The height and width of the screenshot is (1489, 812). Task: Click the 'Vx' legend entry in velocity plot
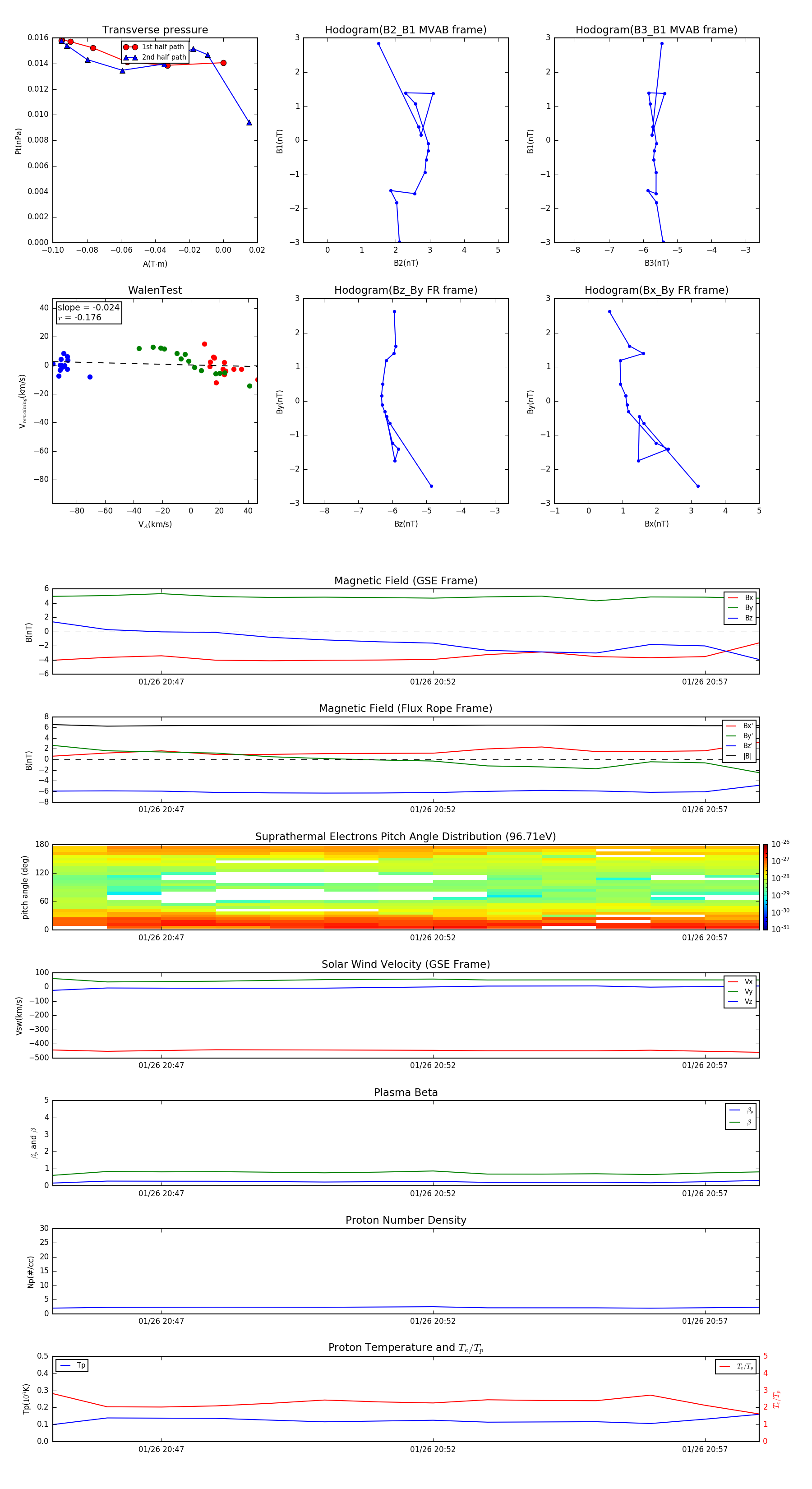click(x=741, y=981)
